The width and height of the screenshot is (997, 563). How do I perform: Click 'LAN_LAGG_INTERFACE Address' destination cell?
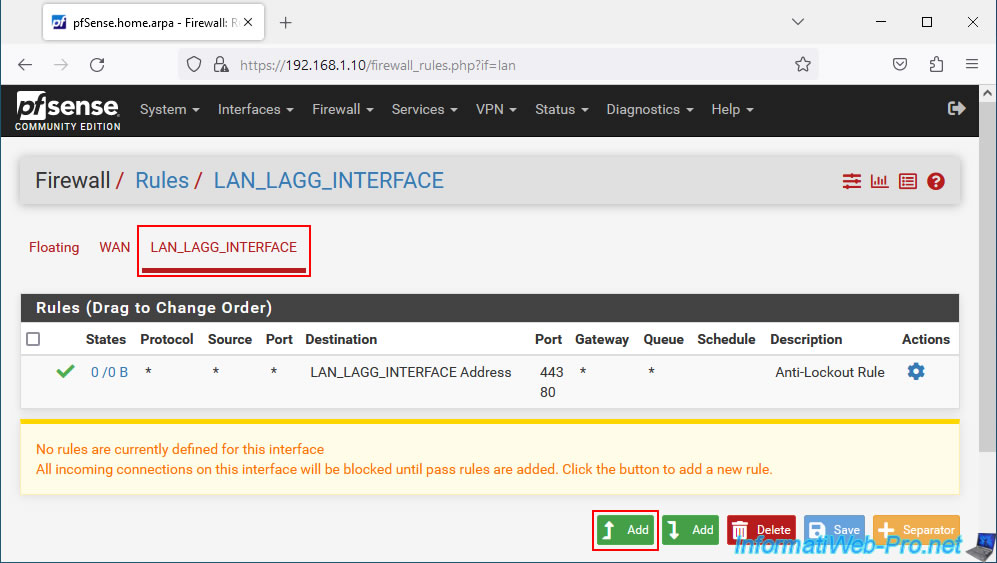[411, 372]
